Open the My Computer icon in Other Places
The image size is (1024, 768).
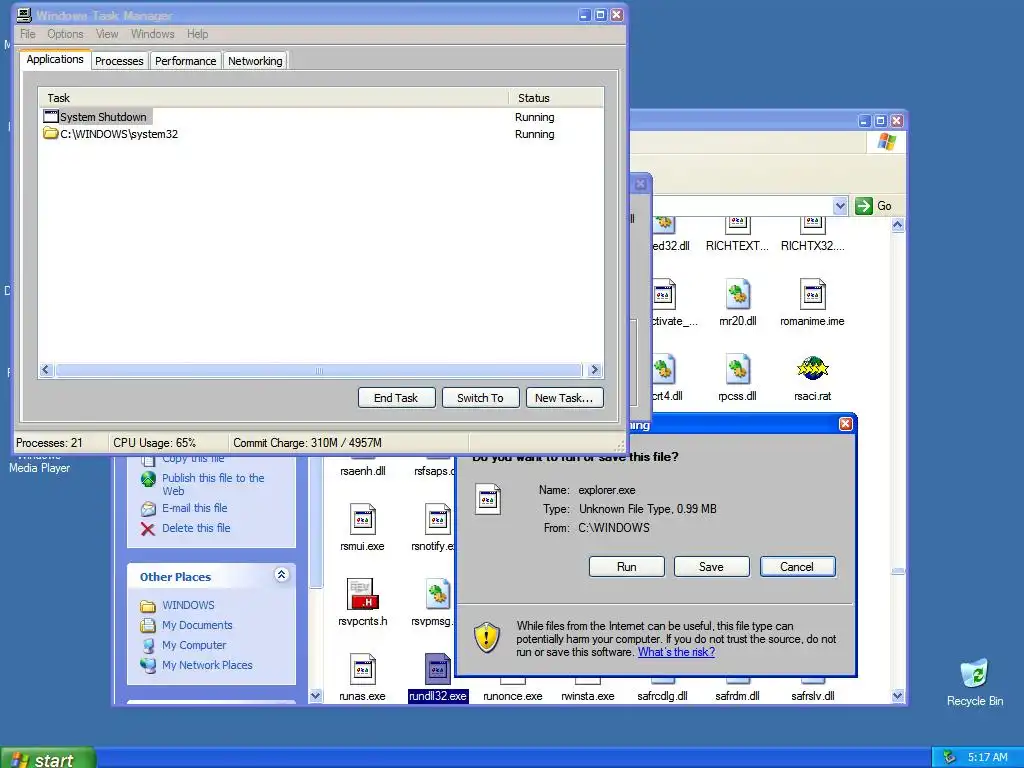[148, 645]
